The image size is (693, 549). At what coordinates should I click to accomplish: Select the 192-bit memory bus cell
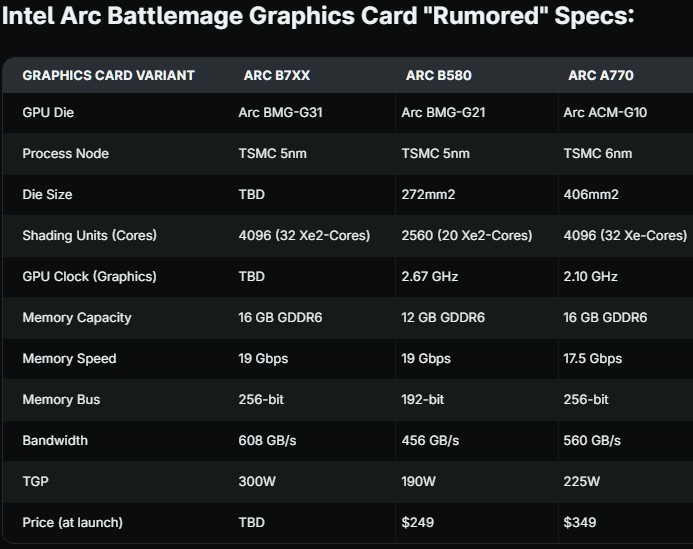click(x=423, y=400)
